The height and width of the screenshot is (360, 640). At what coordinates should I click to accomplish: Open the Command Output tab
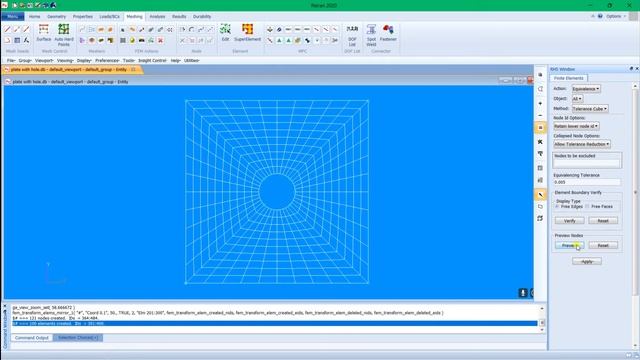pyautogui.click(x=31, y=338)
